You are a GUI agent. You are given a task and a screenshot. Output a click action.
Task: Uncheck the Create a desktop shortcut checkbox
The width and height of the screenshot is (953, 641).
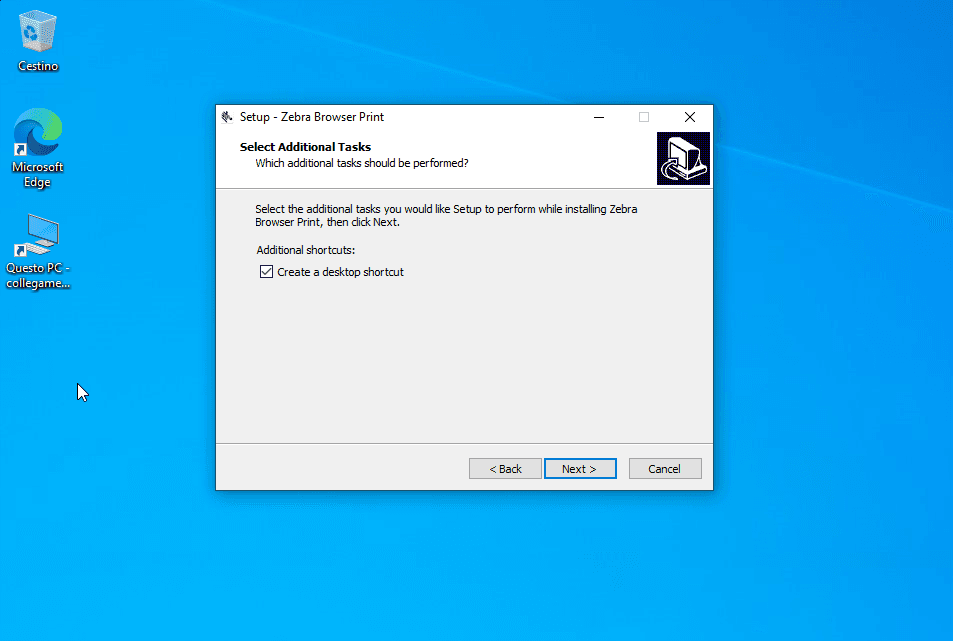(266, 272)
